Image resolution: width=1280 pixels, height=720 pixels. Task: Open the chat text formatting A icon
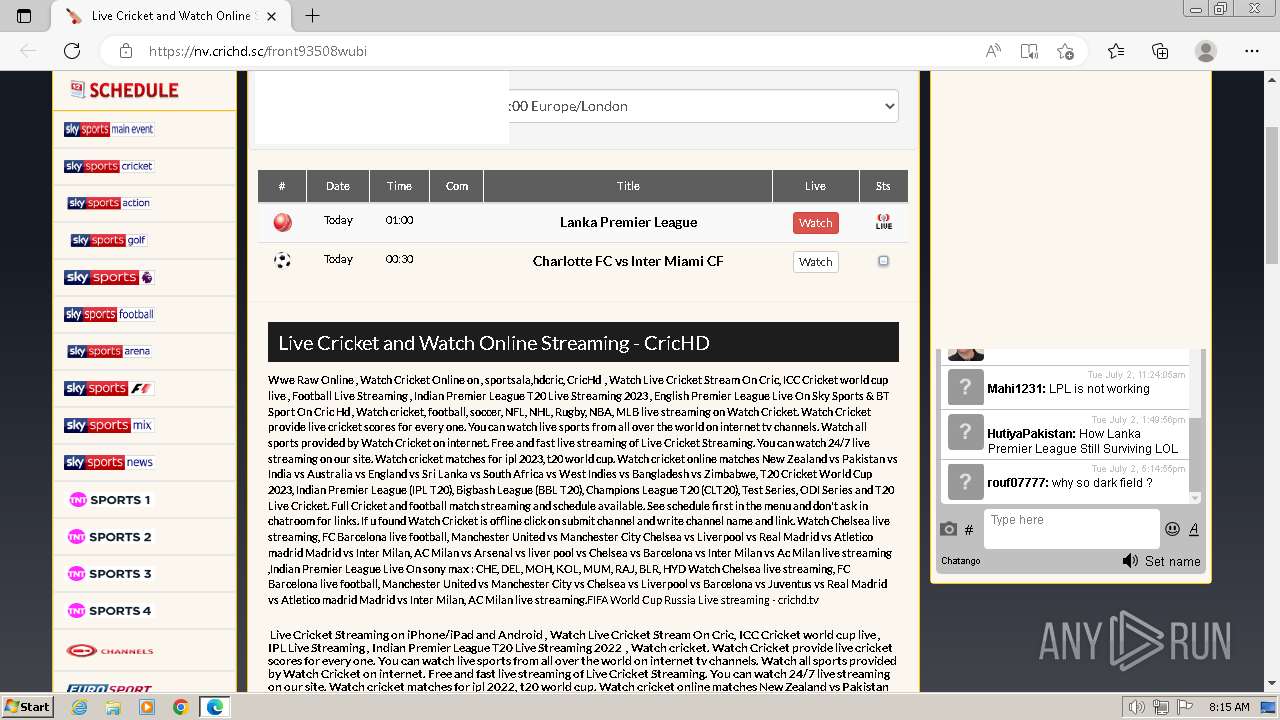point(1193,529)
